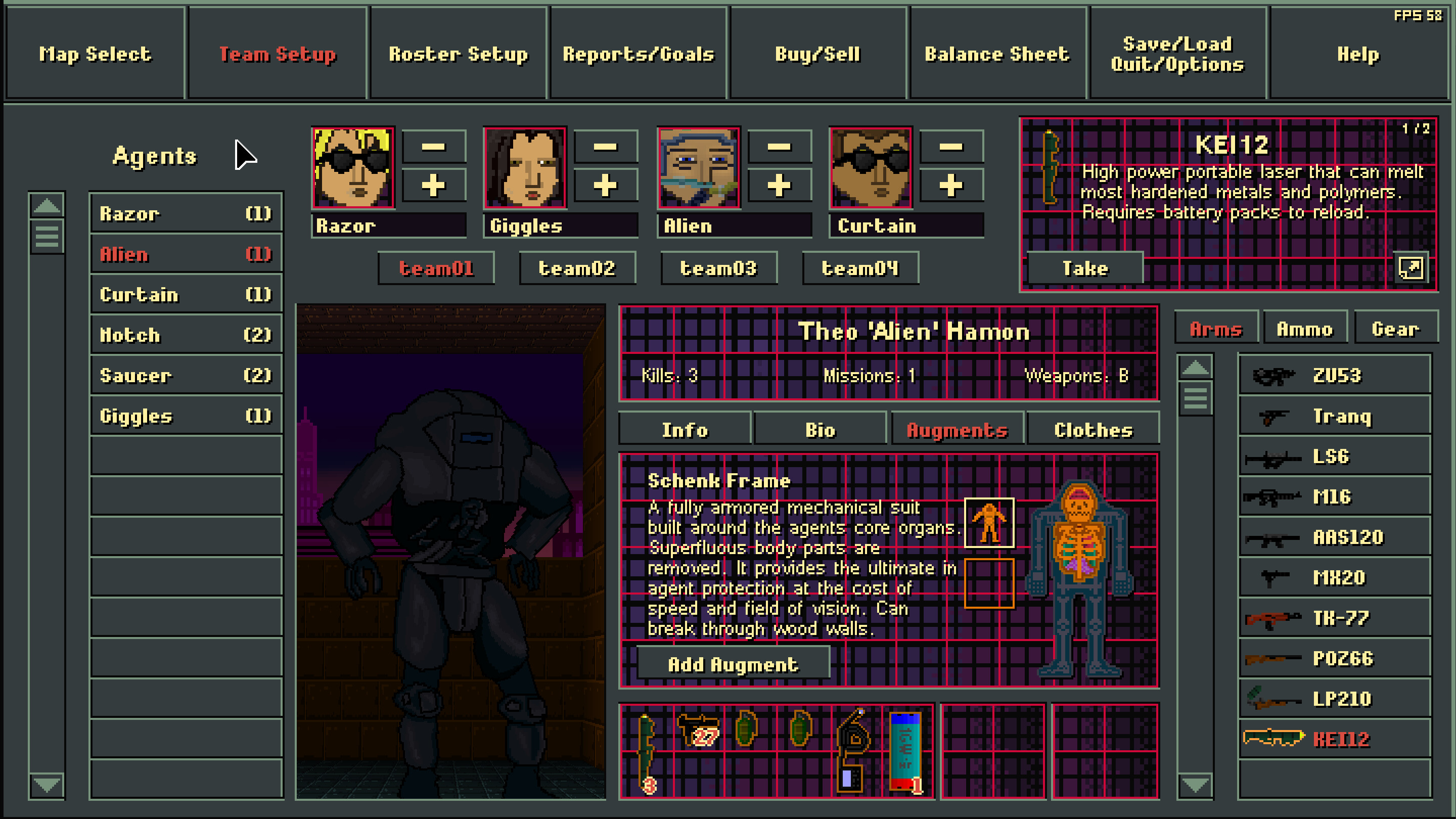Open the Team Setup screen
The image size is (1456, 819).
[x=278, y=54]
